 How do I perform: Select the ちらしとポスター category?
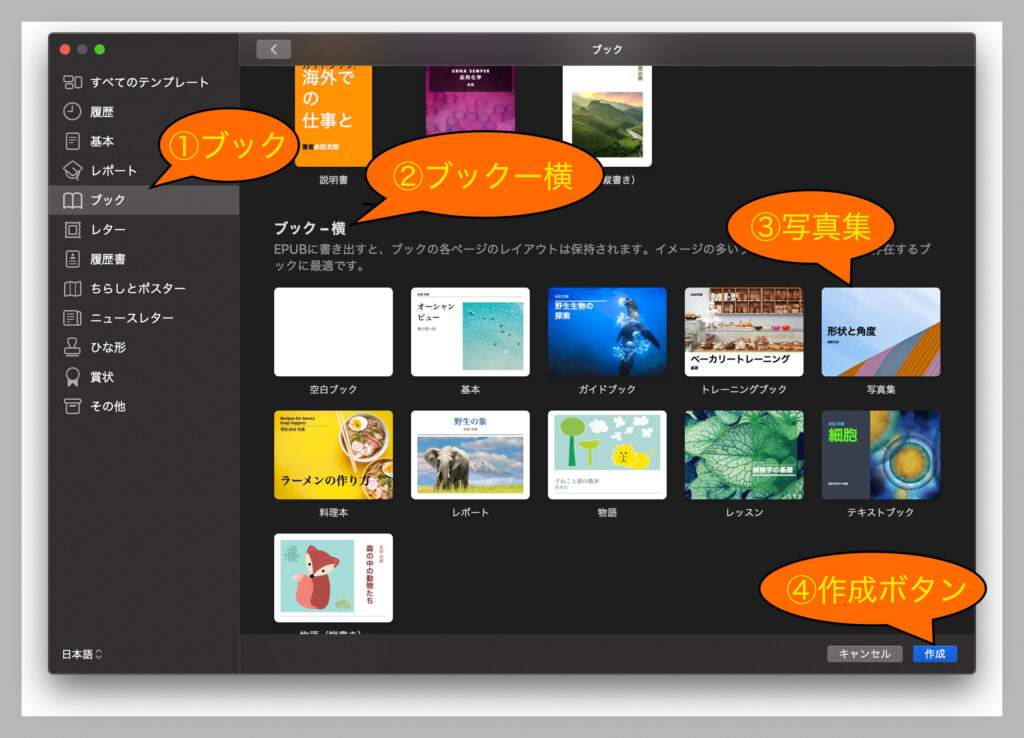(144, 289)
